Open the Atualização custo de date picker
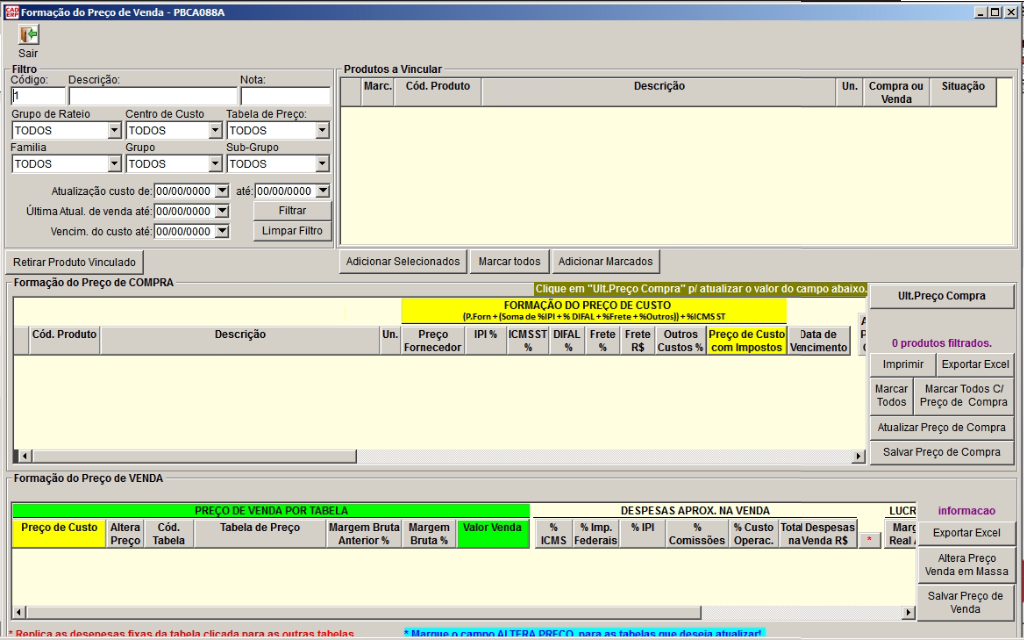 pyautogui.click(x=222, y=191)
